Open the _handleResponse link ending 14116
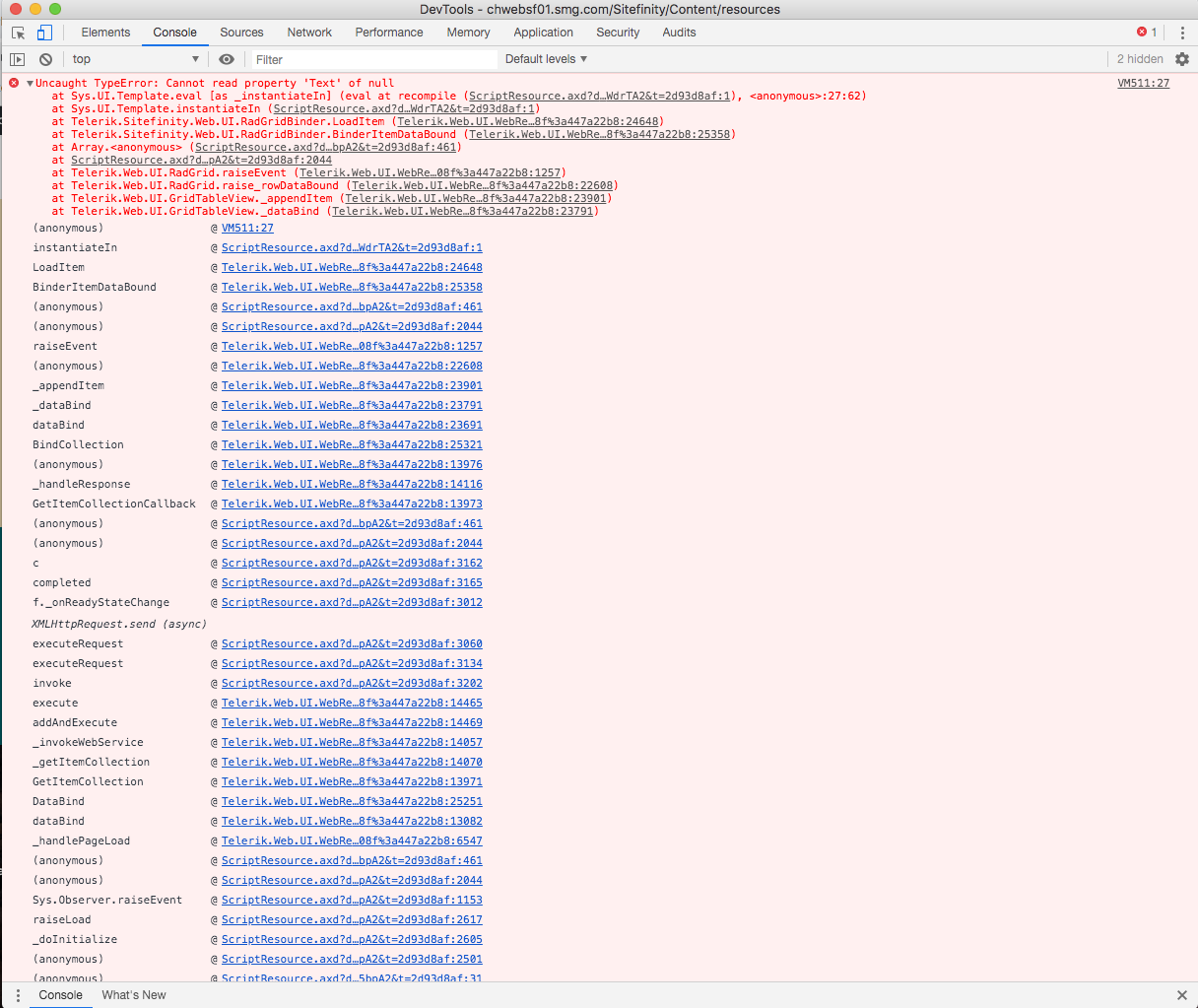Screen dimensions: 1198x1008 click(352, 485)
